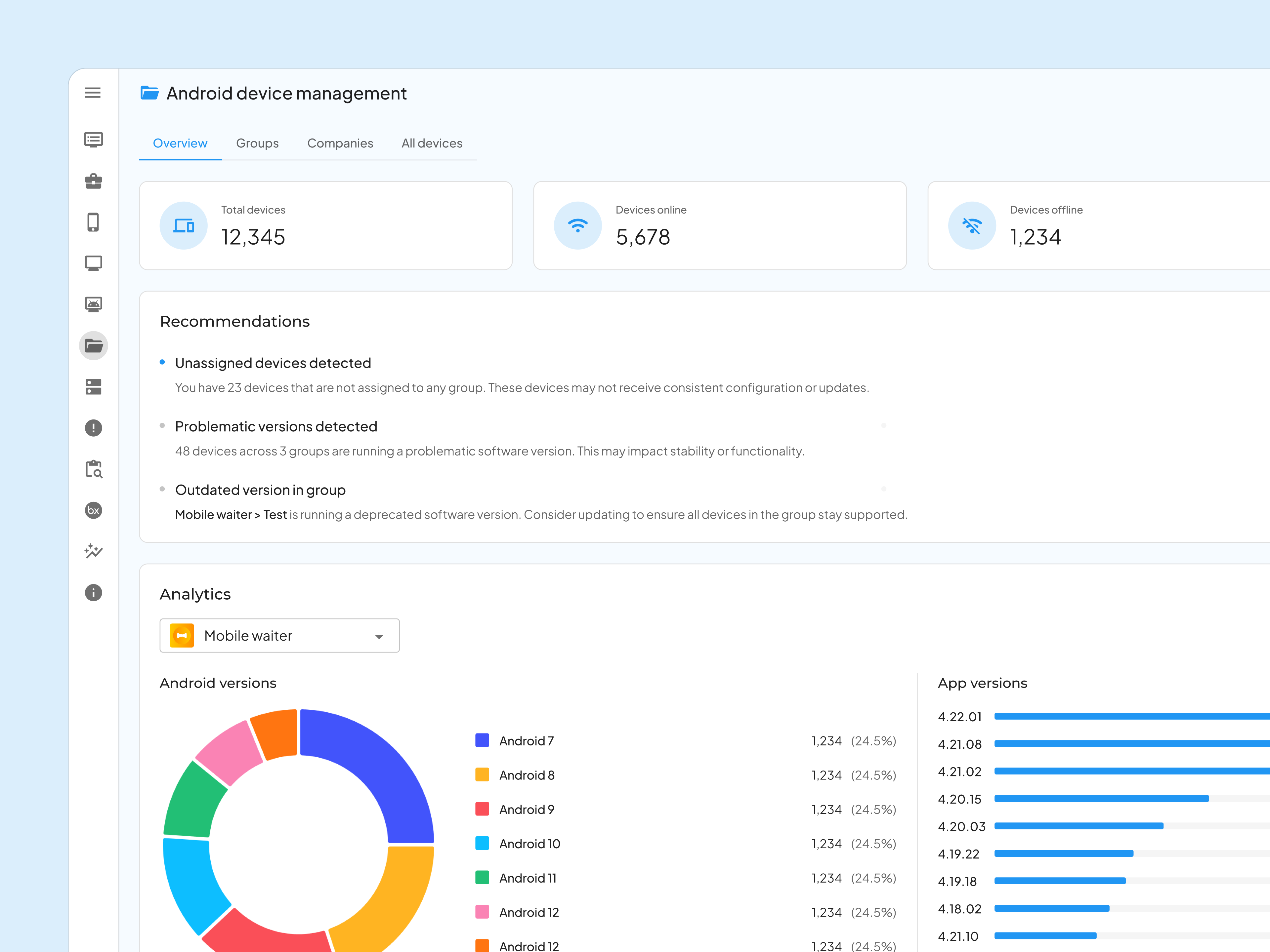Select the smartphone sidebar icon
The height and width of the screenshot is (952, 1270).
pyautogui.click(x=93, y=222)
